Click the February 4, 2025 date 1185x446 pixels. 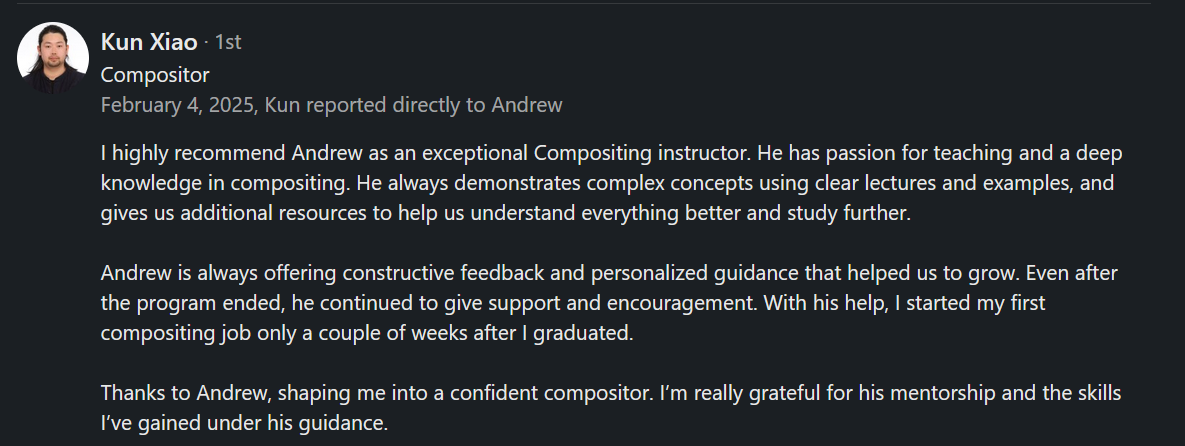177,104
